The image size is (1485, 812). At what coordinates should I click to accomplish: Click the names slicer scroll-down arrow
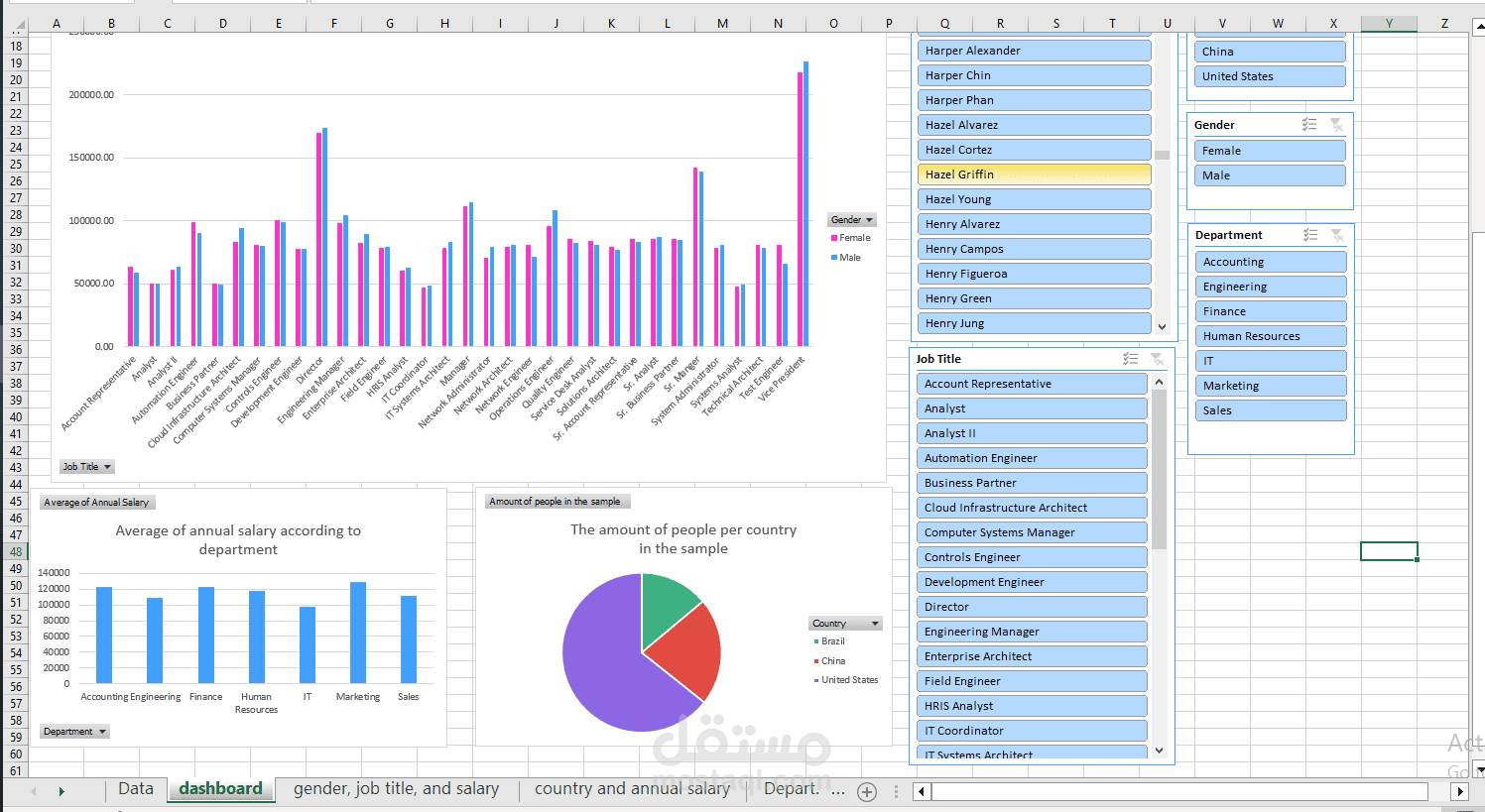(1162, 325)
